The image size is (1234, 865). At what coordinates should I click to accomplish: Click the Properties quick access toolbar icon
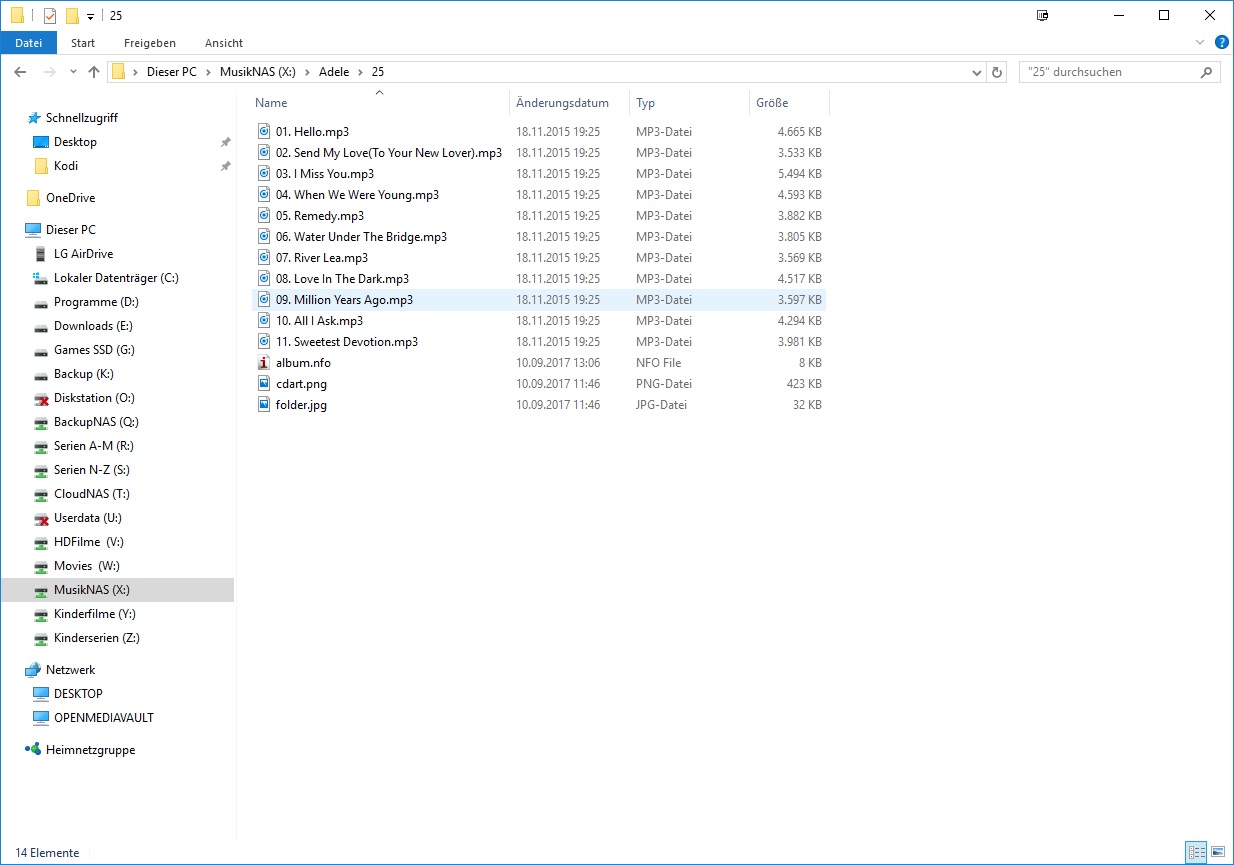50,16
